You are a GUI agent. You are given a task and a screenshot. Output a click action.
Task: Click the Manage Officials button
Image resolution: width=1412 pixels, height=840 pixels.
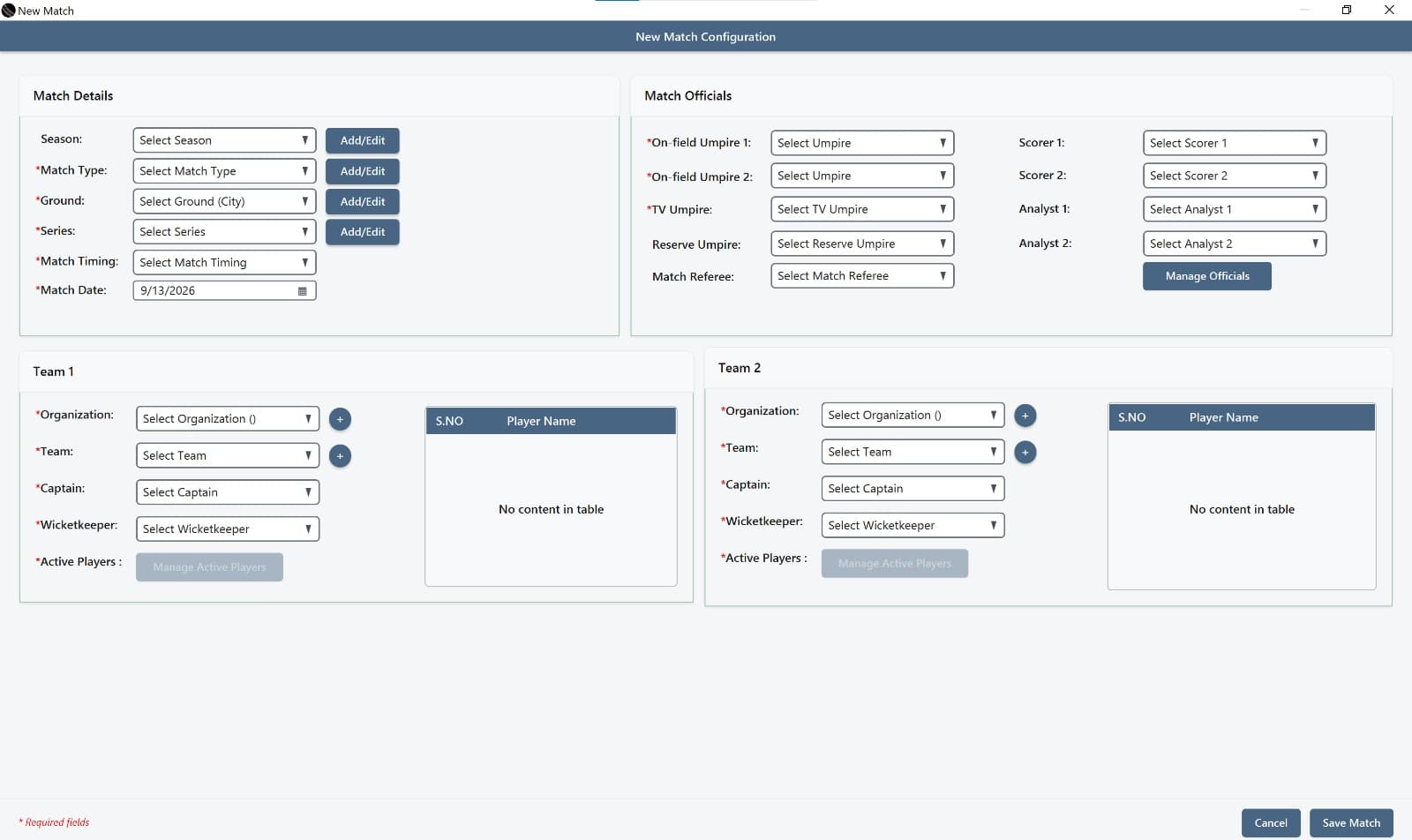(1207, 276)
